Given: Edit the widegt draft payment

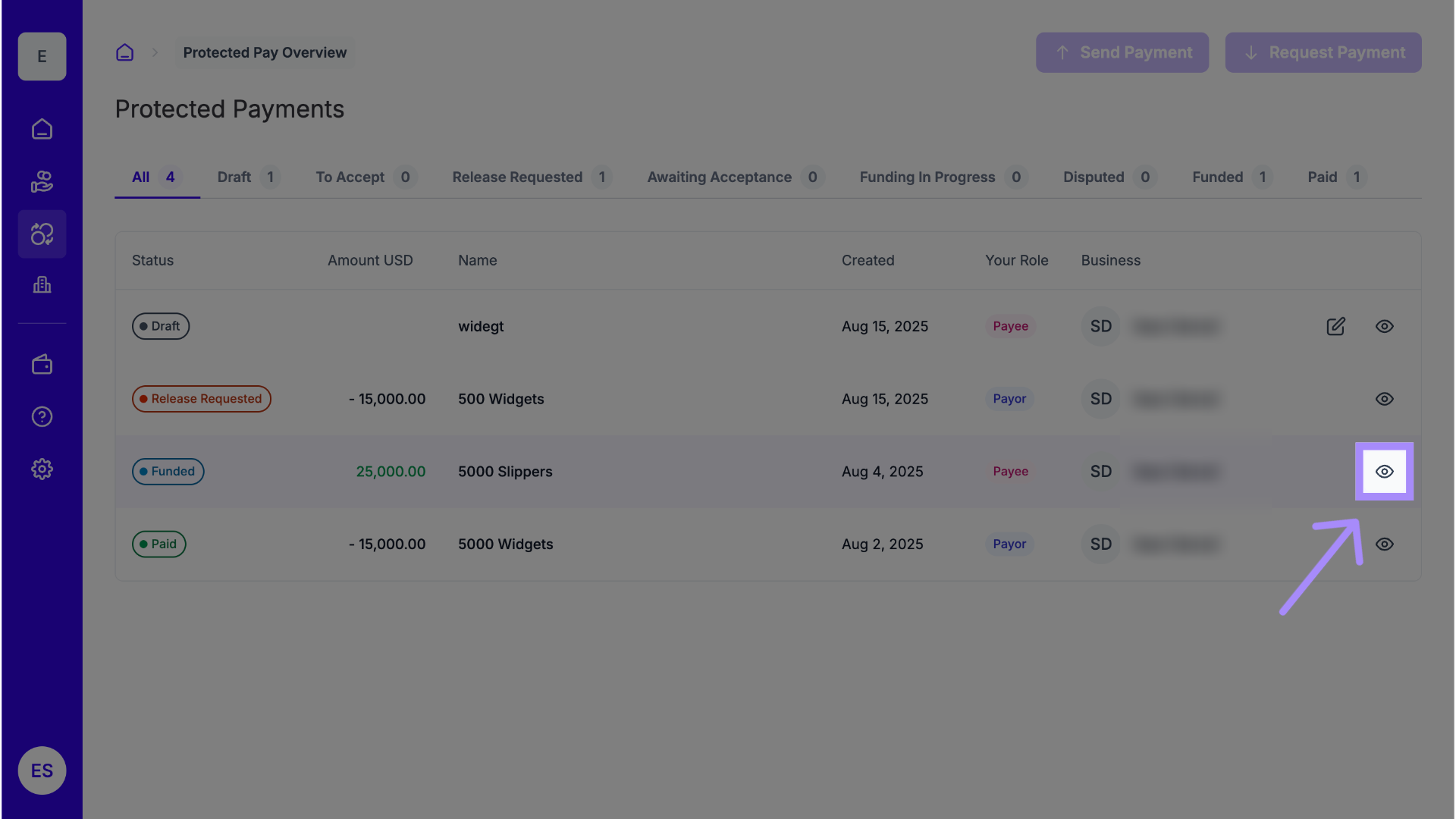Looking at the screenshot, I should (1335, 326).
